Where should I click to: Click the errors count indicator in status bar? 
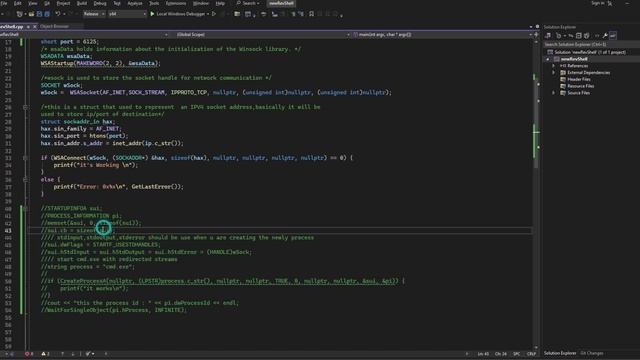(29, 354)
